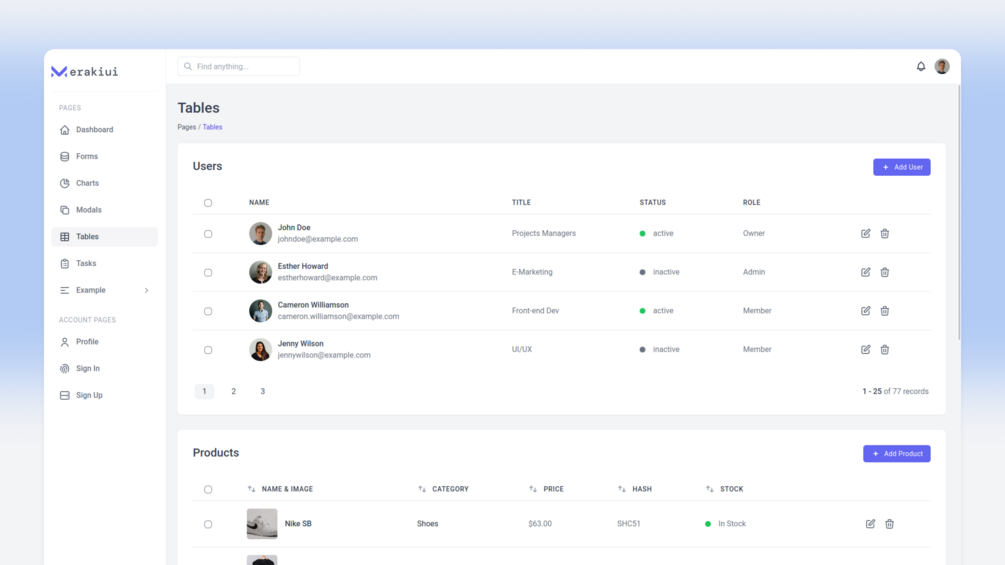Check the select-all box in Users table
This screenshot has height=565, width=1005.
[208, 202]
